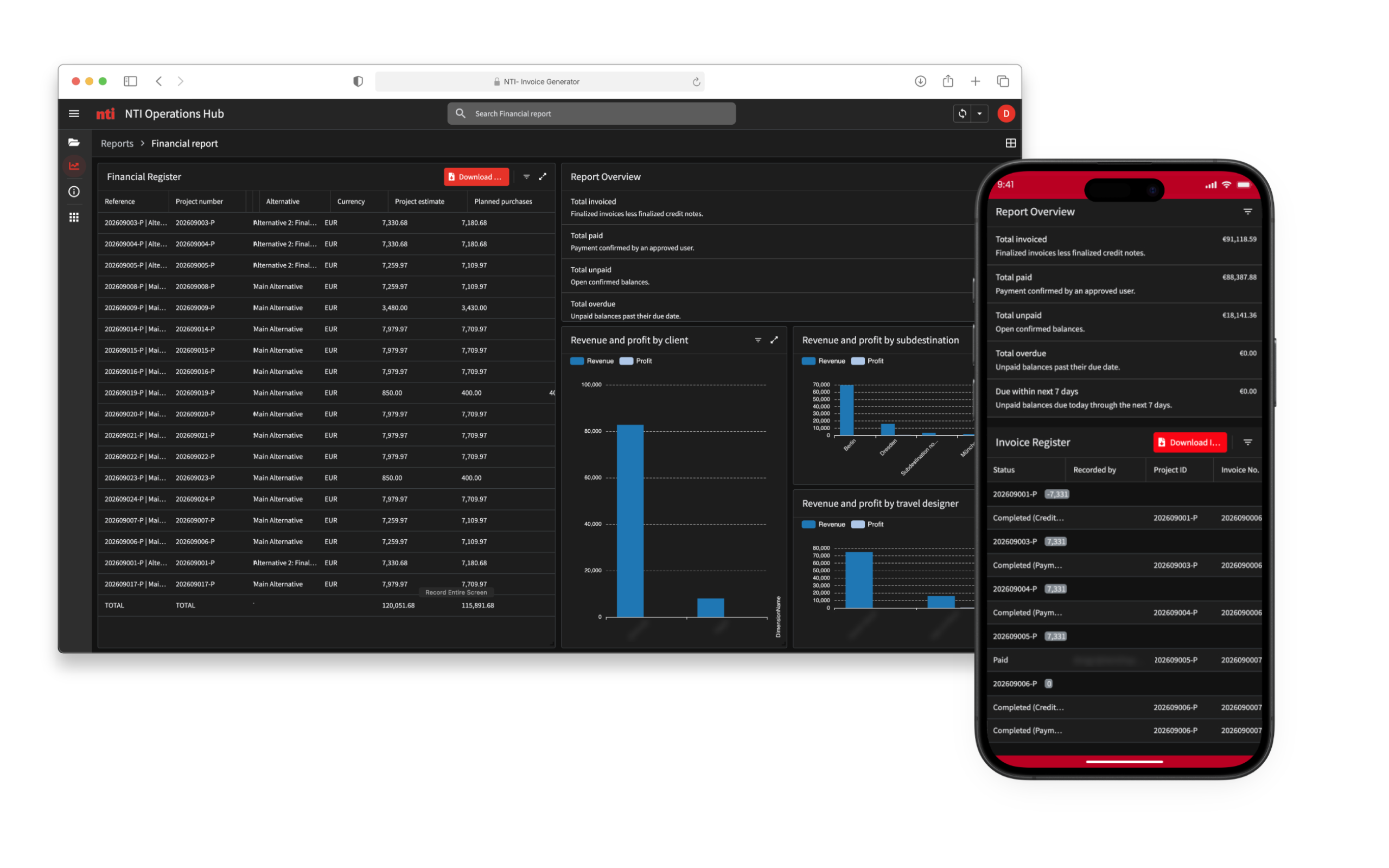
Task: Click Financial report in the breadcrumb
Action: [x=184, y=144]
